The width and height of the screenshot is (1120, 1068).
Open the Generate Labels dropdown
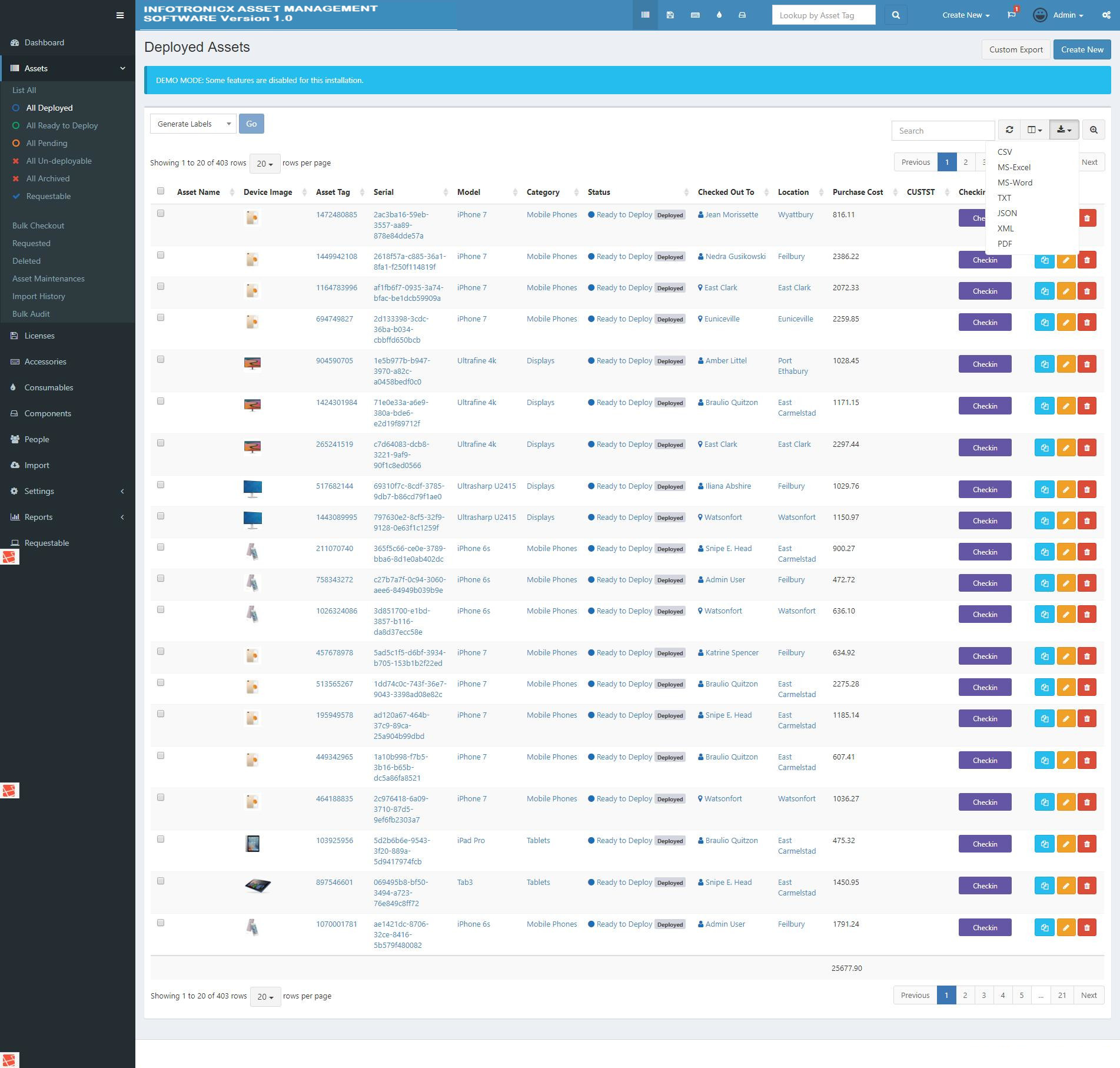[193, 124]
